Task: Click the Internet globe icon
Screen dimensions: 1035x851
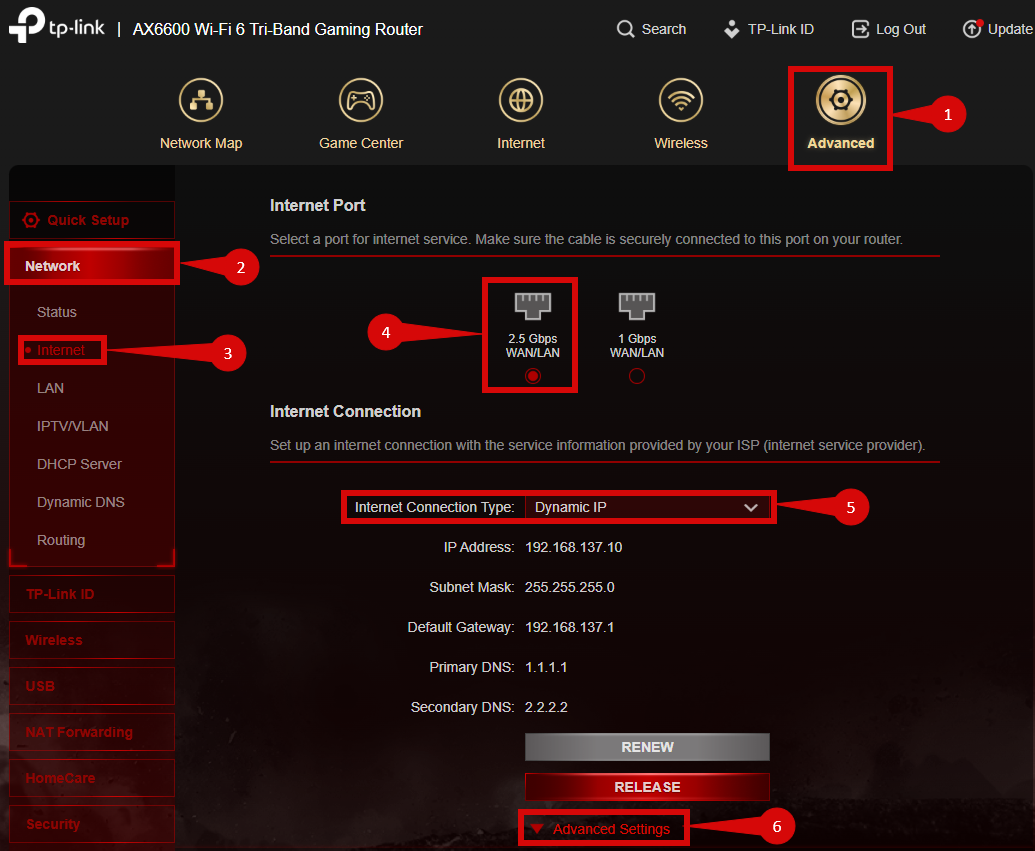Action: pyautogui.click(x=521, y=100)
